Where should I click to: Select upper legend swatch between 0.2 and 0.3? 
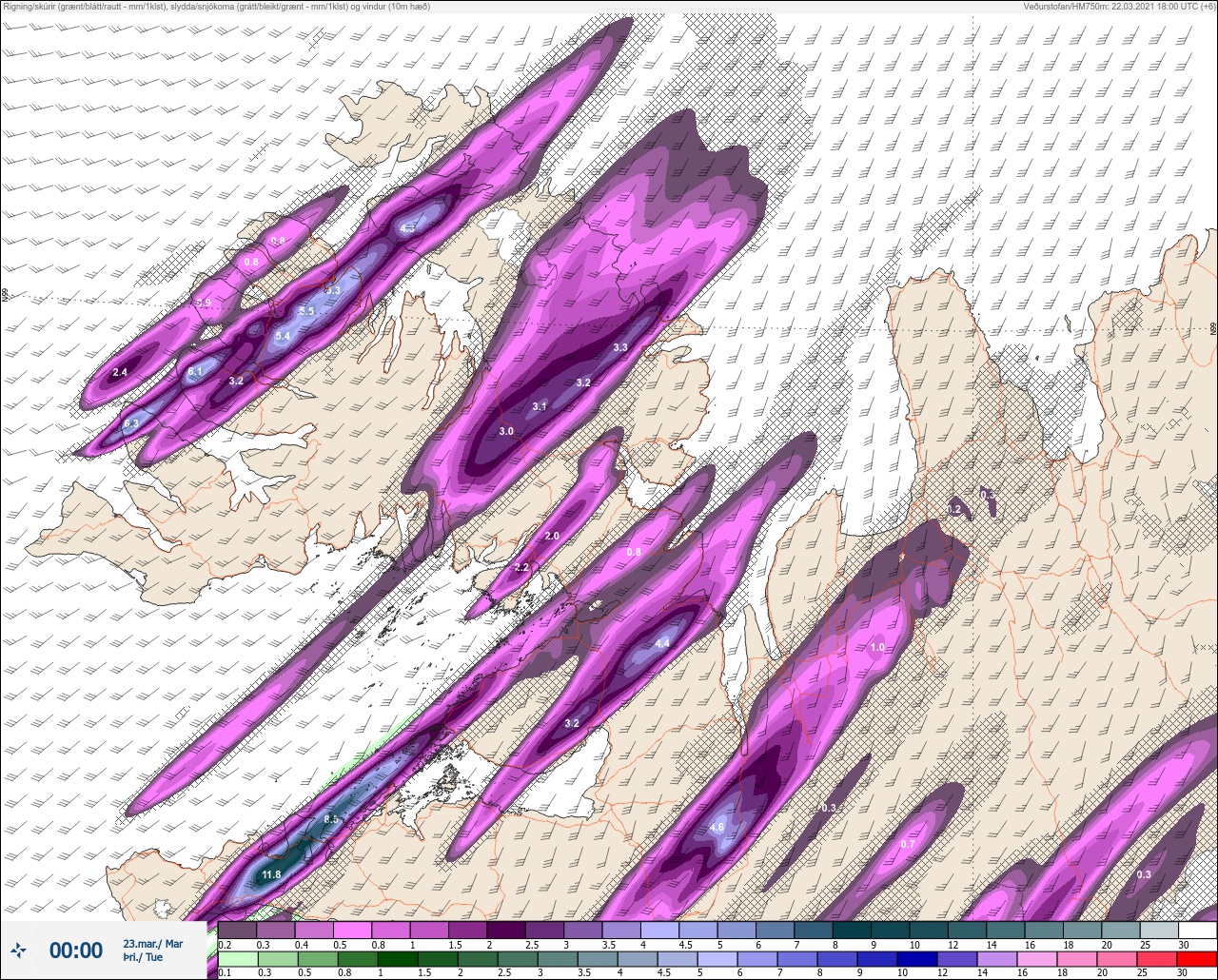(x=237, y=930)
